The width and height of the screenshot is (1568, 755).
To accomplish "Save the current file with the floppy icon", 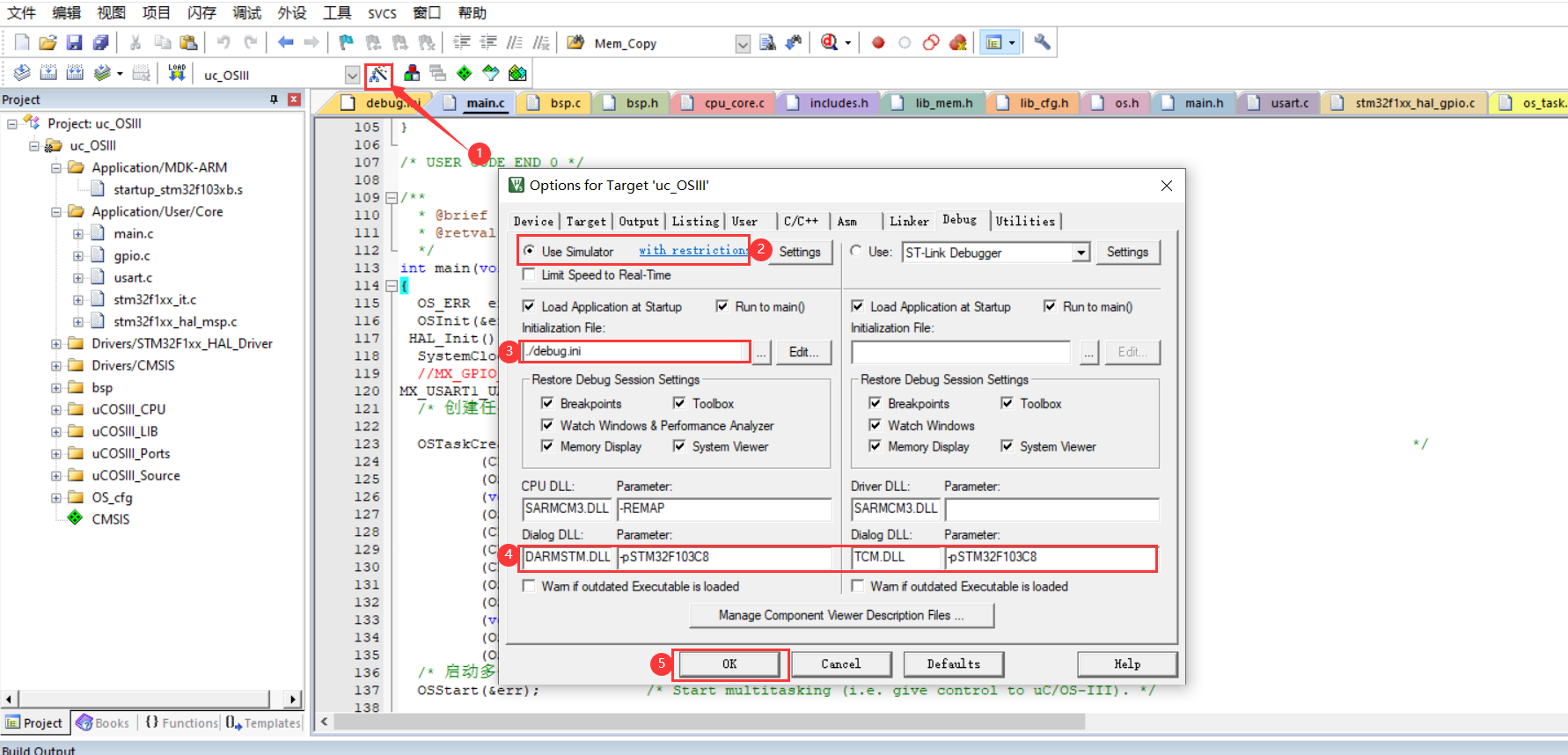I will 75,42.
